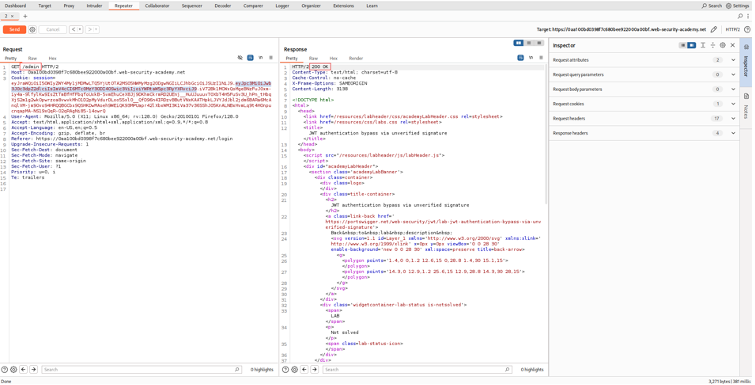Select request Hex view tab
The height and width of the screenshot is (385, 755).
click(x=52, y=58)
